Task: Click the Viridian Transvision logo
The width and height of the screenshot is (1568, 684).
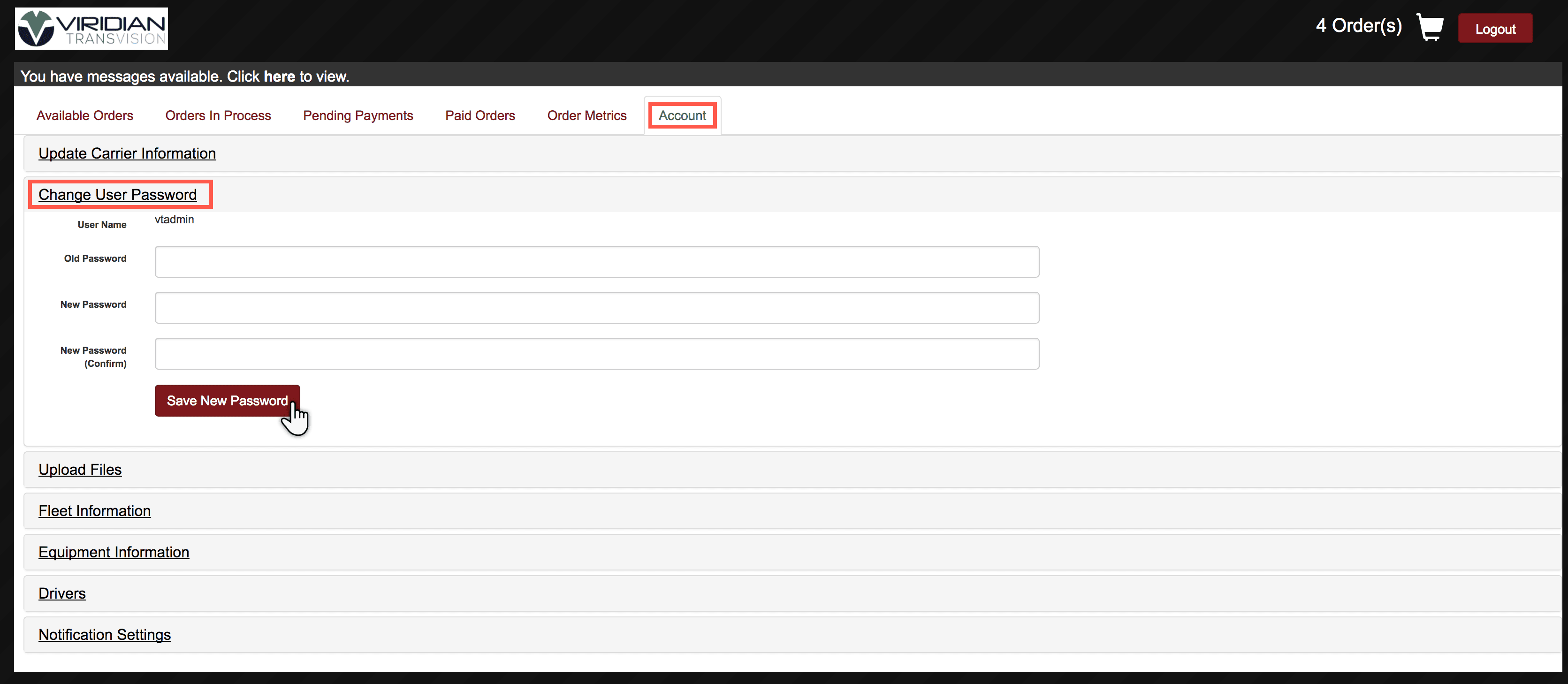Action: [x=91, y=29]
